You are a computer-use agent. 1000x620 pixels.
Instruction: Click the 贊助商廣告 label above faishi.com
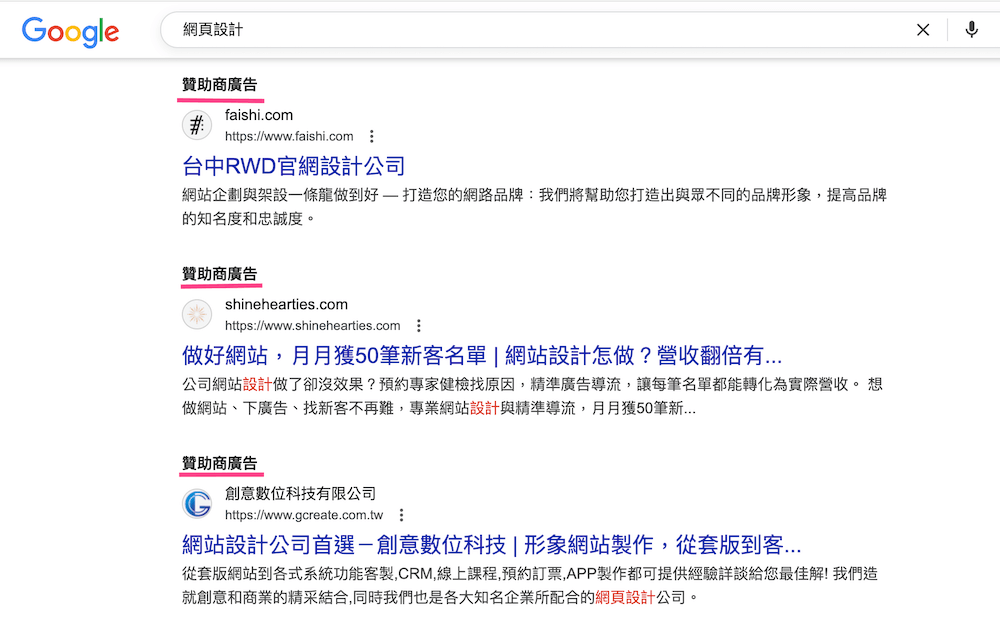[219, 85]
